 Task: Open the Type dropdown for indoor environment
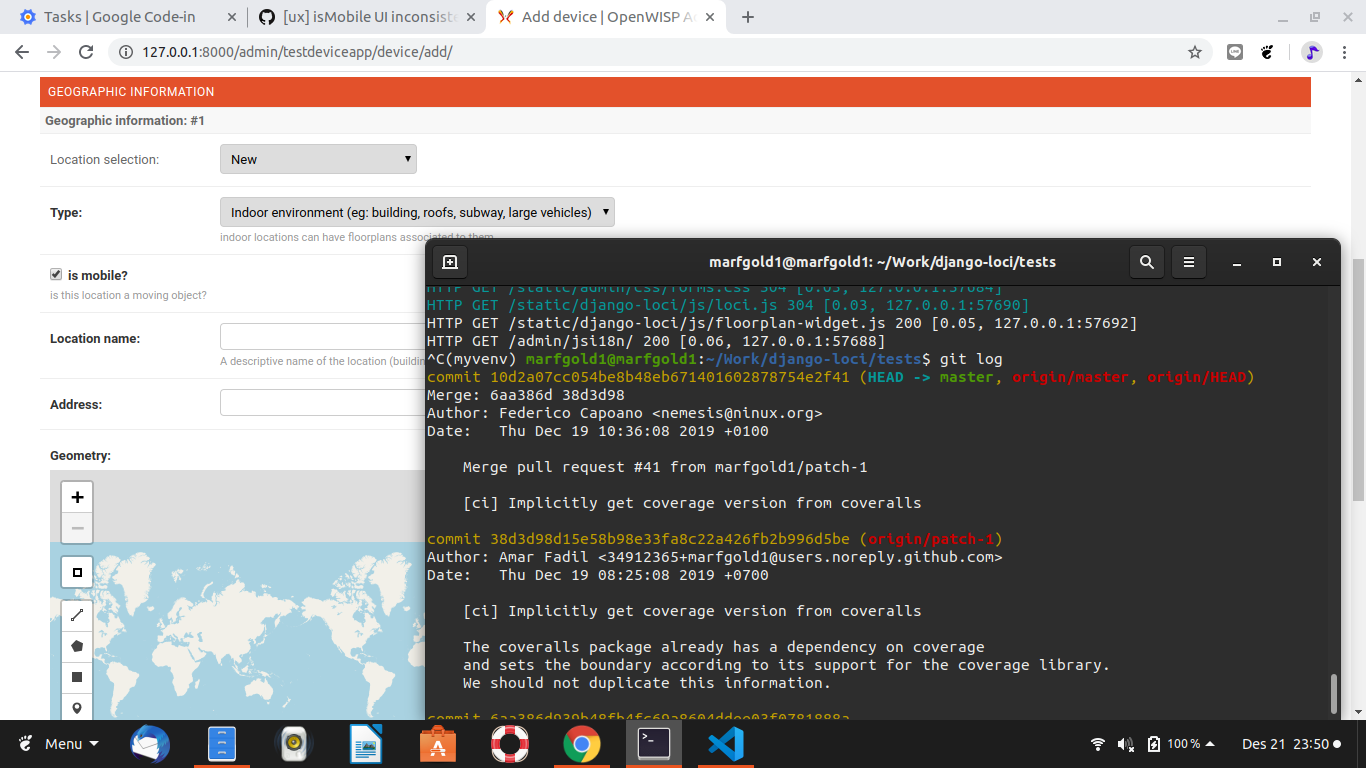tap(417, 212)
